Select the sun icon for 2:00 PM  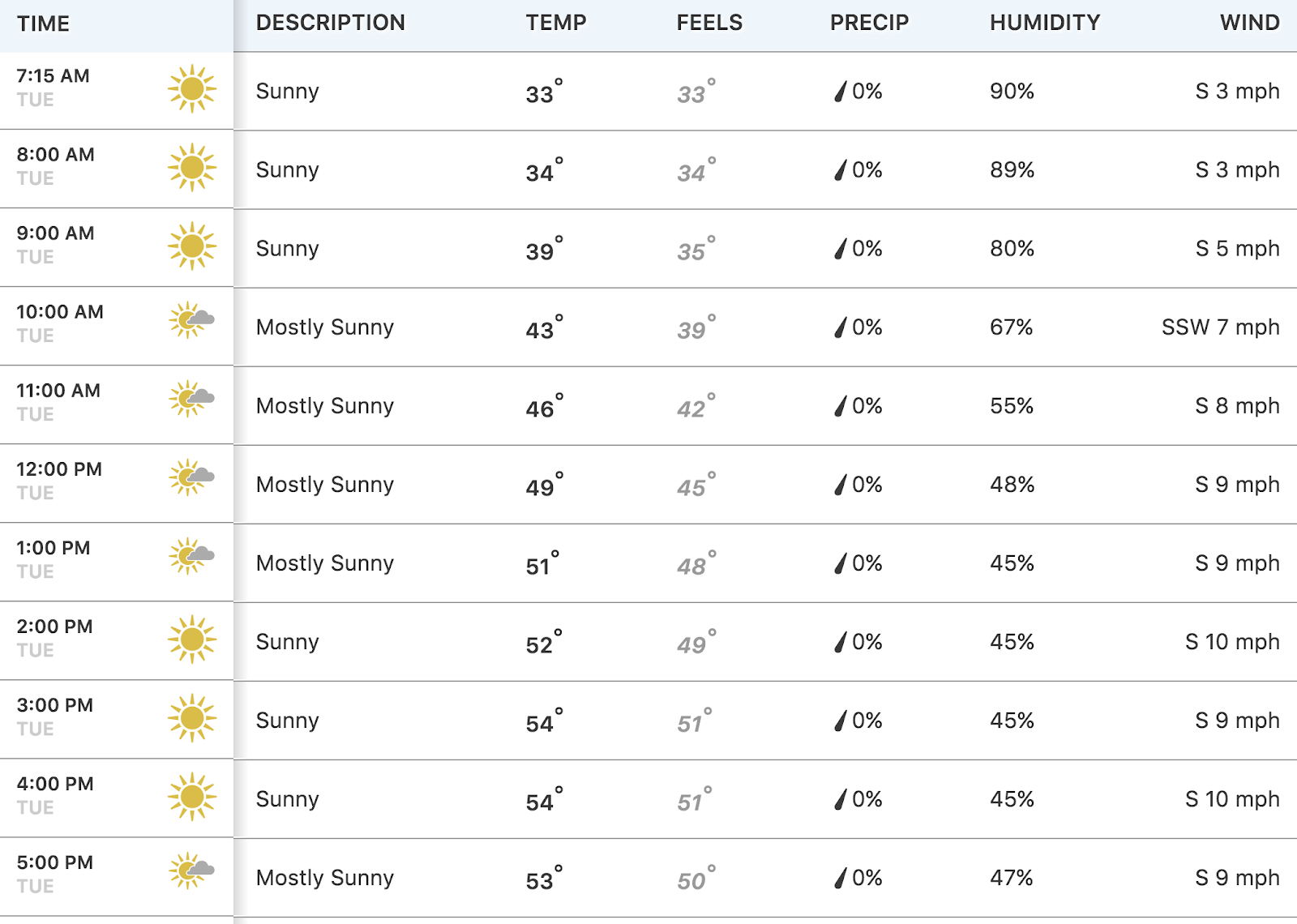(x=192, y=639)
